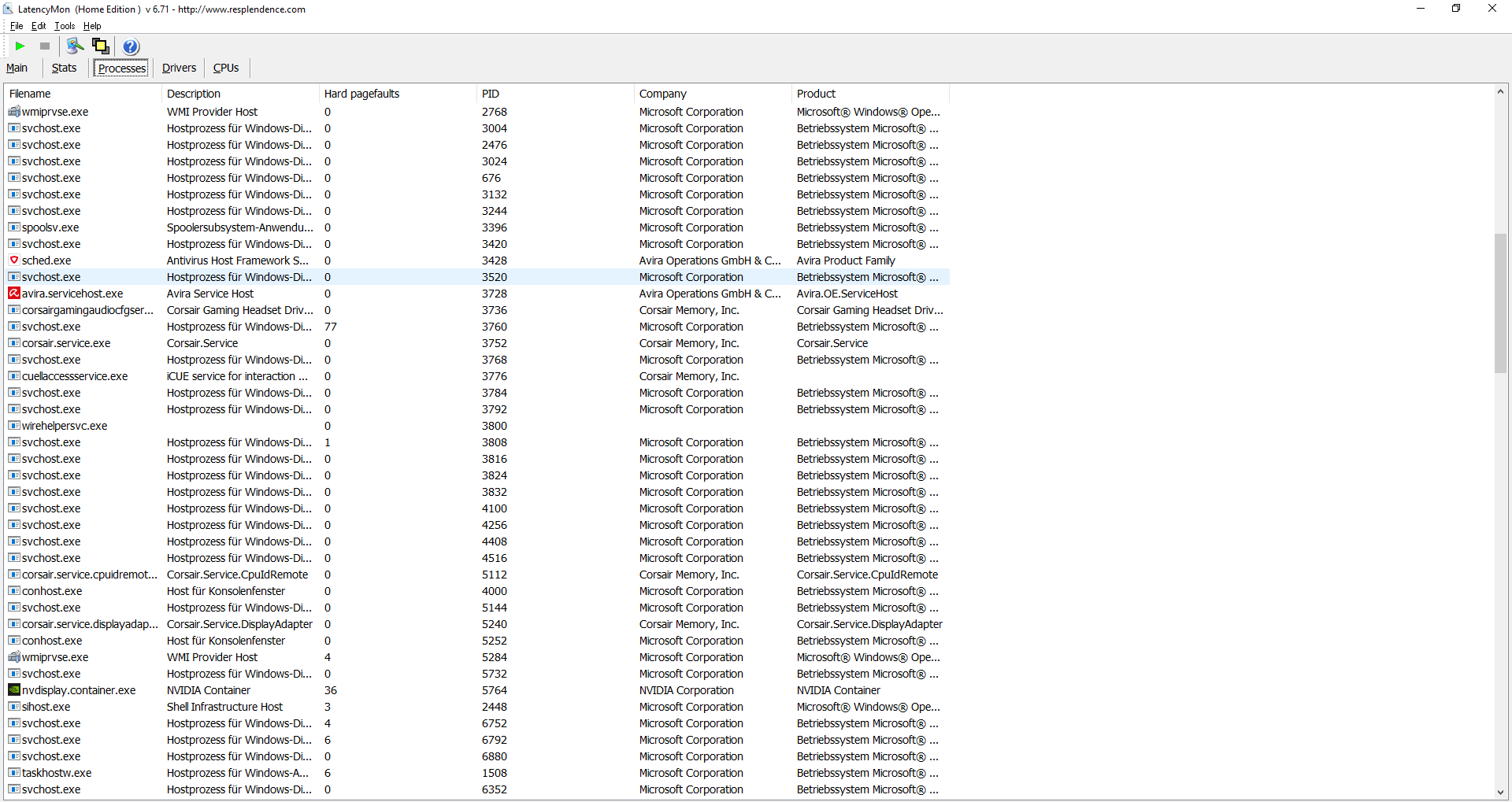Open the File menu
The height and width of the screenshot is (802, 1512).
click(x=17, y=26)
